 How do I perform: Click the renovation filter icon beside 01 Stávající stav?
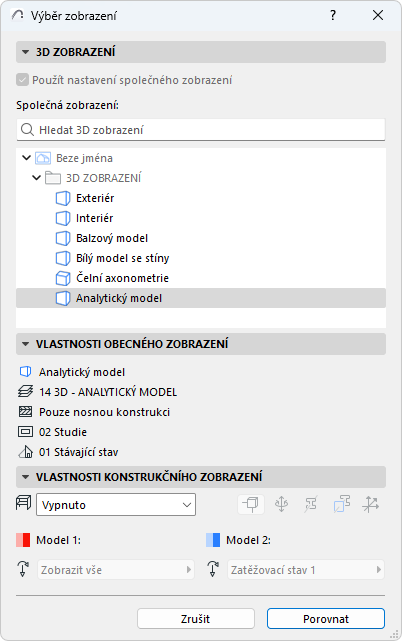[x=25, y=452]
